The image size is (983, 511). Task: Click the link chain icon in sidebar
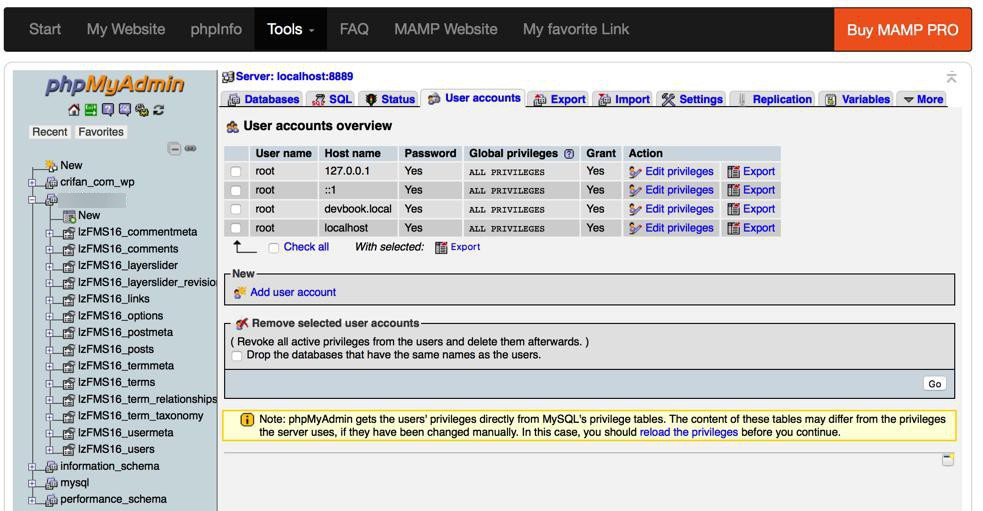[191, 149]
